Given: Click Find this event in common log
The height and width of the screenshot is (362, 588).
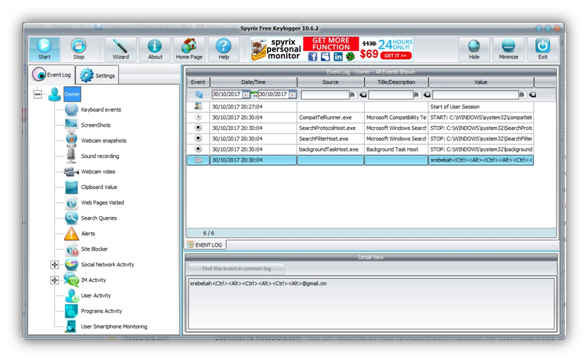Looking at the screenshot, I should point(236,268).
